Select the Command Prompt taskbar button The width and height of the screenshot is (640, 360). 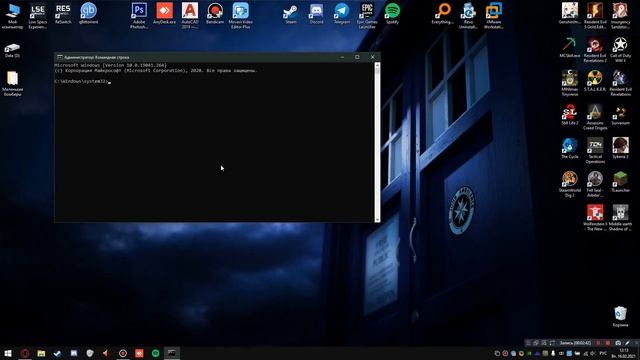pos(172,353)
